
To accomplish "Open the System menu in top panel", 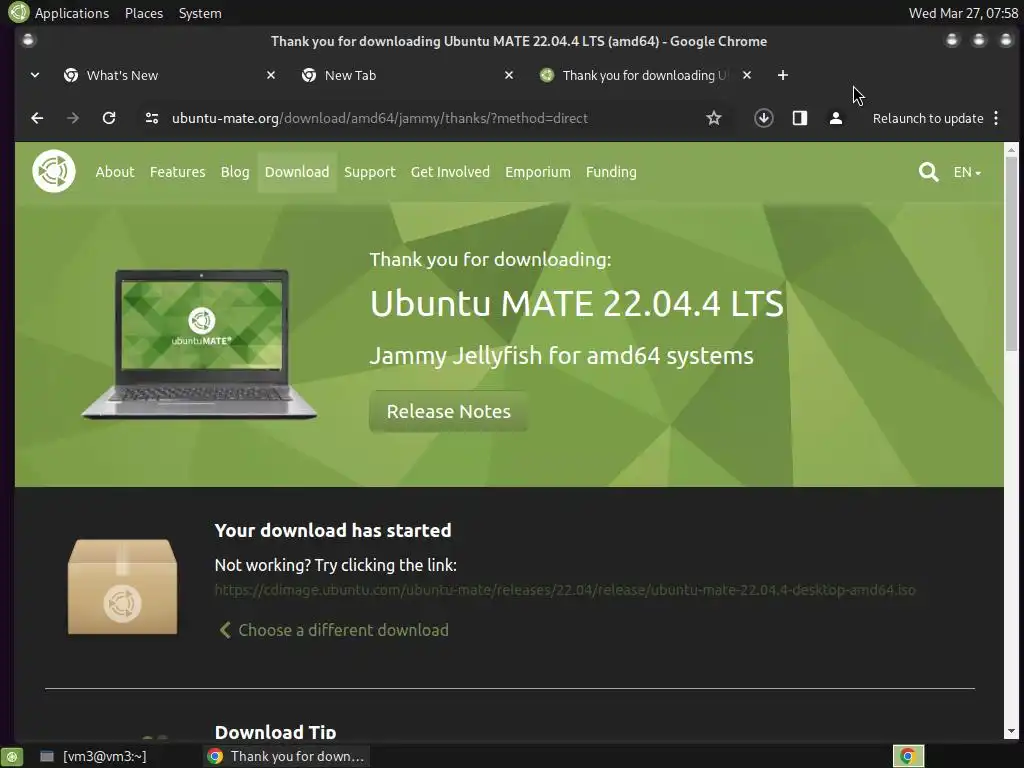I will click(200, 13).
